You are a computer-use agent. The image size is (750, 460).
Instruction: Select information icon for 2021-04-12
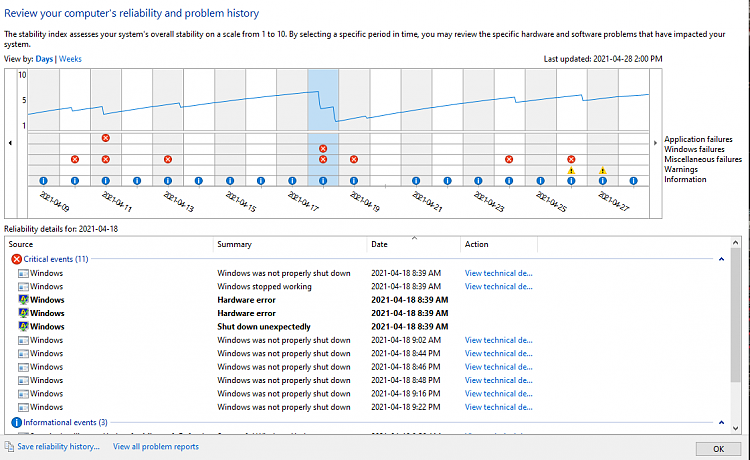point(137,181)
